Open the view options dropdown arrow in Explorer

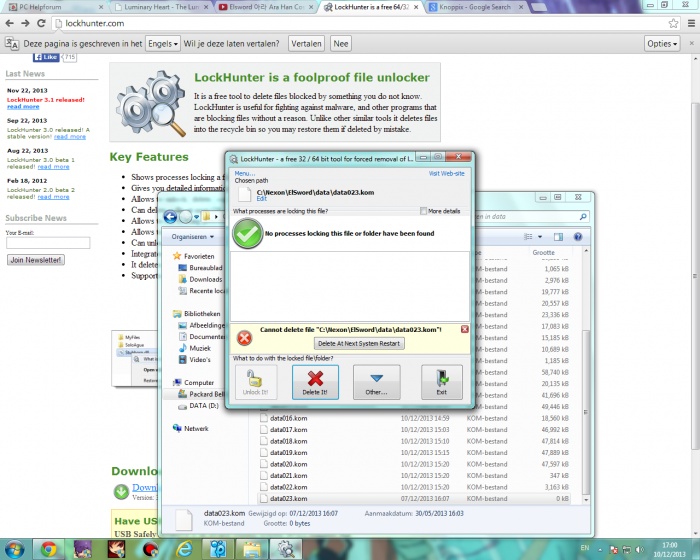click(x=540, y=237)
